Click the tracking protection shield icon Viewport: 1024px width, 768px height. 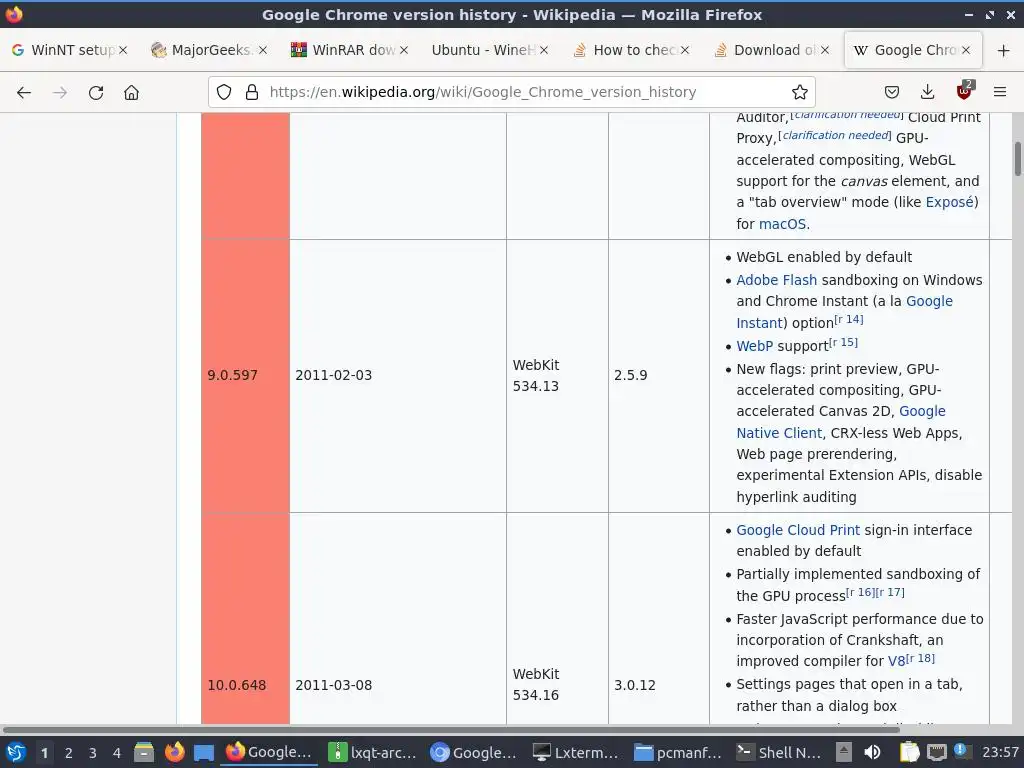224,92
